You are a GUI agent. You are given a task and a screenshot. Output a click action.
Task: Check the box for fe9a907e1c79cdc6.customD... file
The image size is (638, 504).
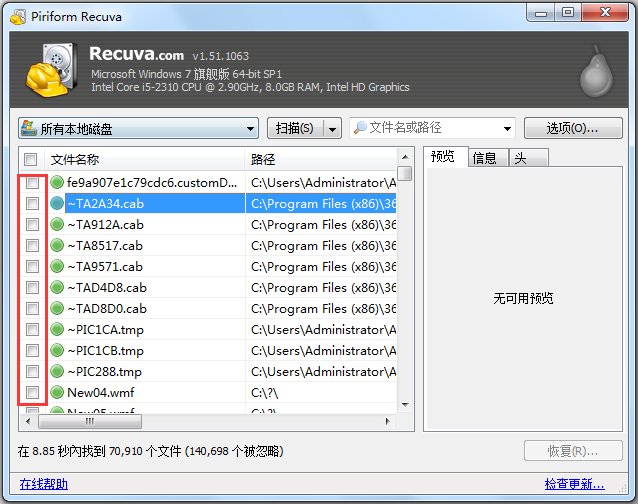point(32,182)
